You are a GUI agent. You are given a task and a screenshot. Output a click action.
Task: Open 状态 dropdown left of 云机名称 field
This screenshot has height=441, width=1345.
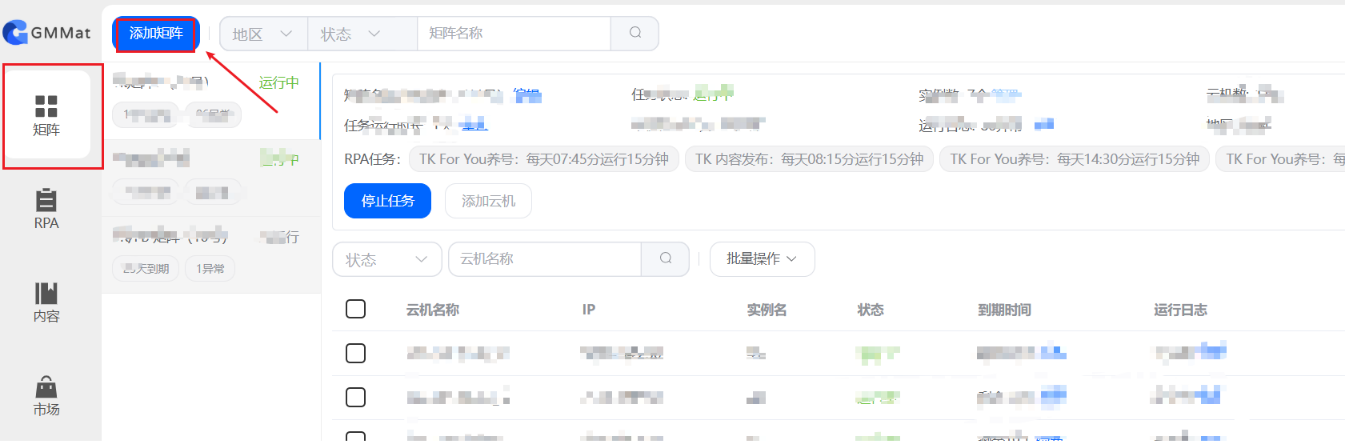click(387, 259)
